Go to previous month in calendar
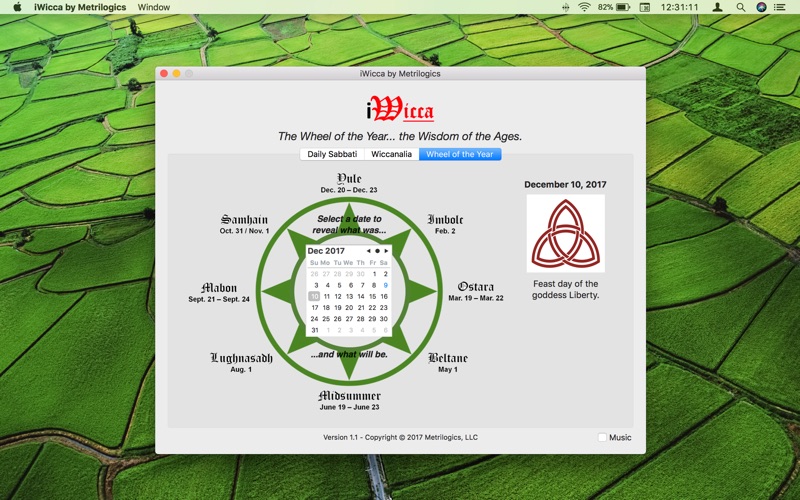The width and height of the screenshot is (800, 500). [x=368, y=251]
